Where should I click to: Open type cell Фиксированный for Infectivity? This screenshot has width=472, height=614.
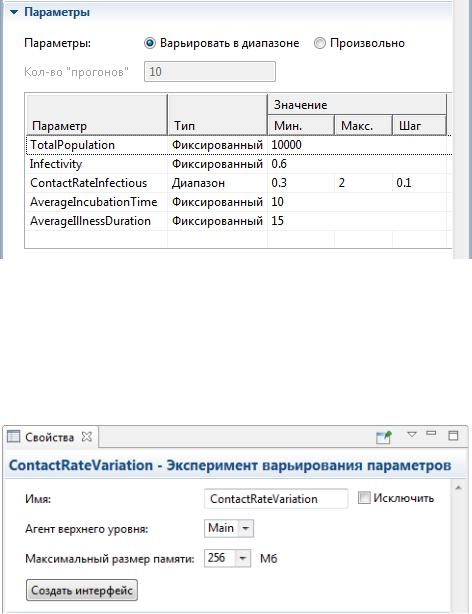coord(217,164)
